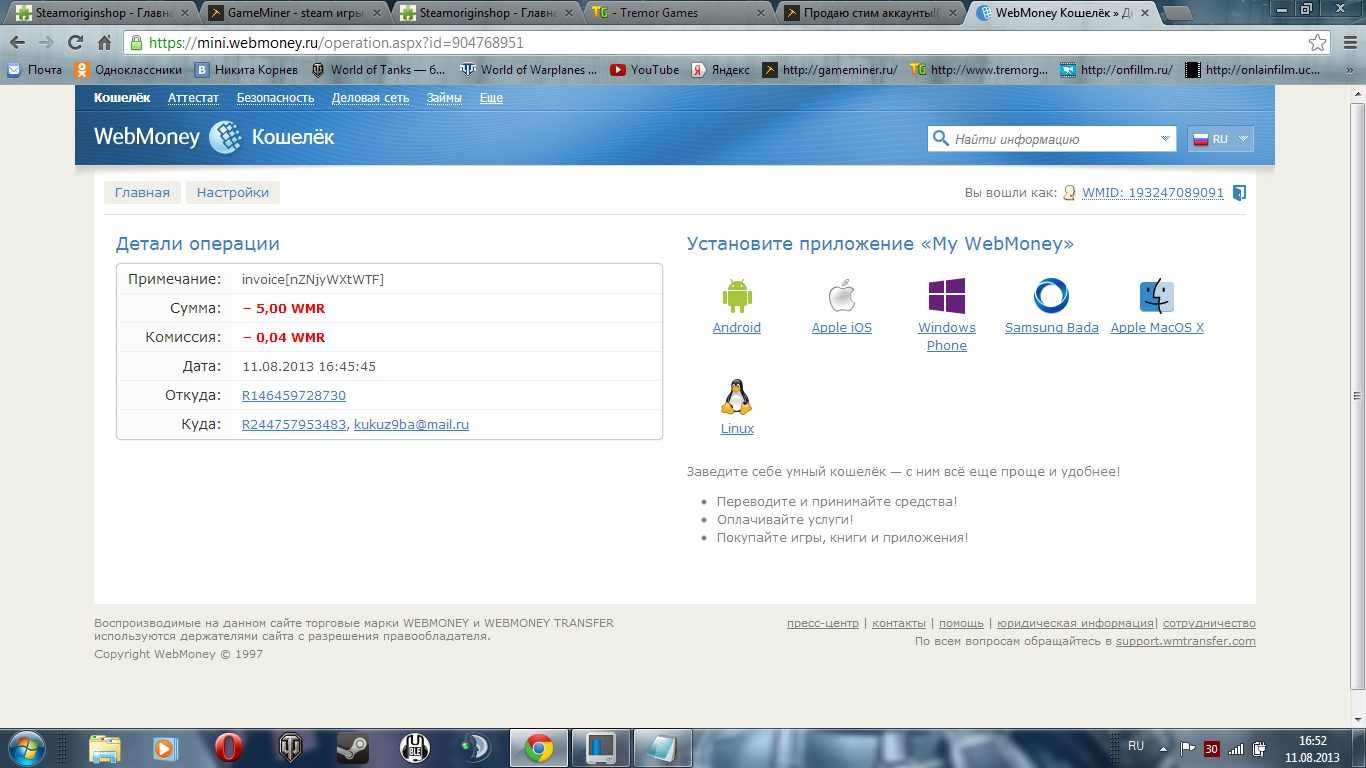Open the юридическая информация footer link
Screen dimensions: 1366x768
point(1075,623)
